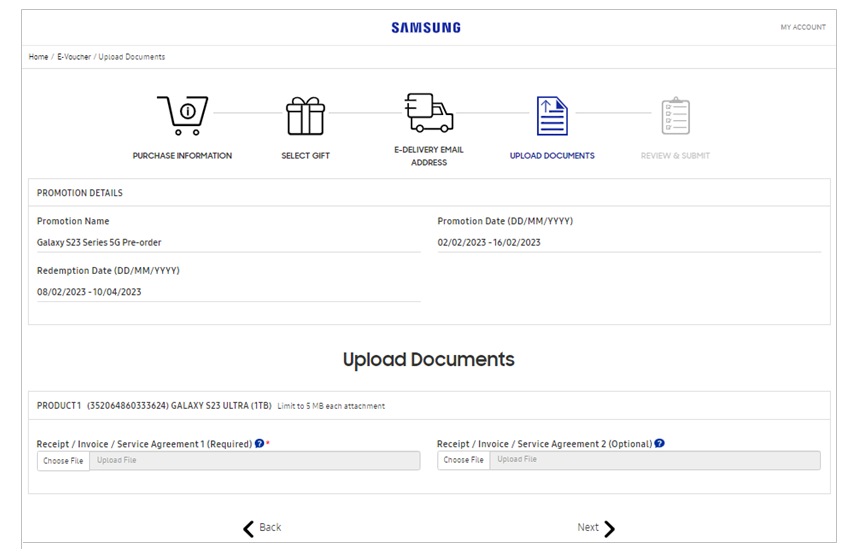The width and height of the screenshot is (856, 556).
Task: Go to PURCHASE INFORMATION step label
Action: coord(182,156)
